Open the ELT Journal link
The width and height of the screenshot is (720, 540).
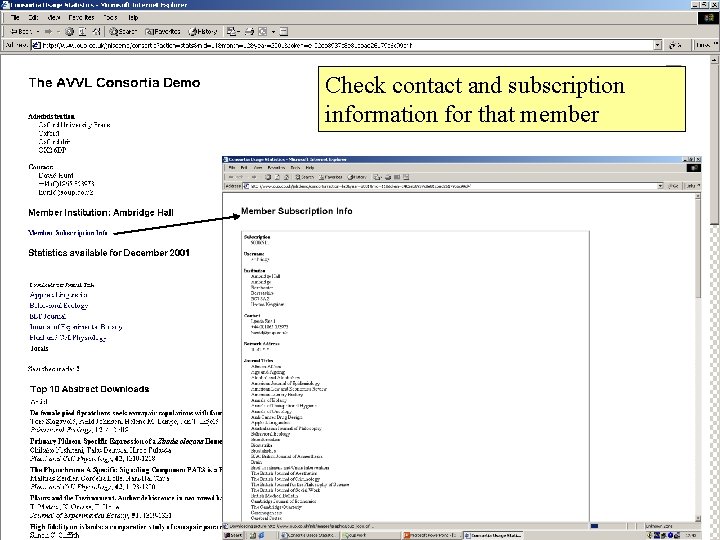tap(48, 316)
